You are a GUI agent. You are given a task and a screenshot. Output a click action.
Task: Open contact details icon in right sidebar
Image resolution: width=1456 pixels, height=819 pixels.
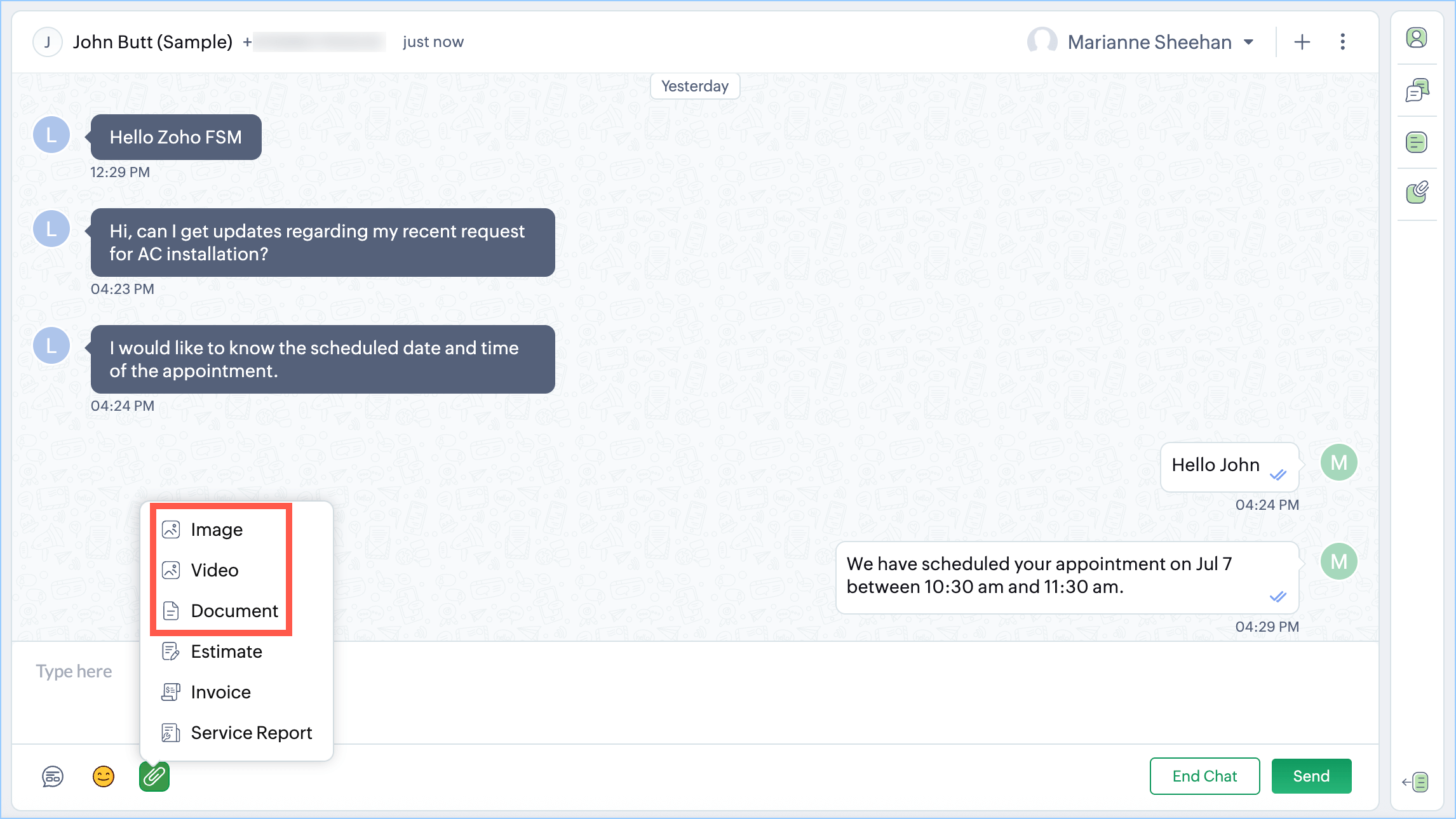coord(1416,38)
